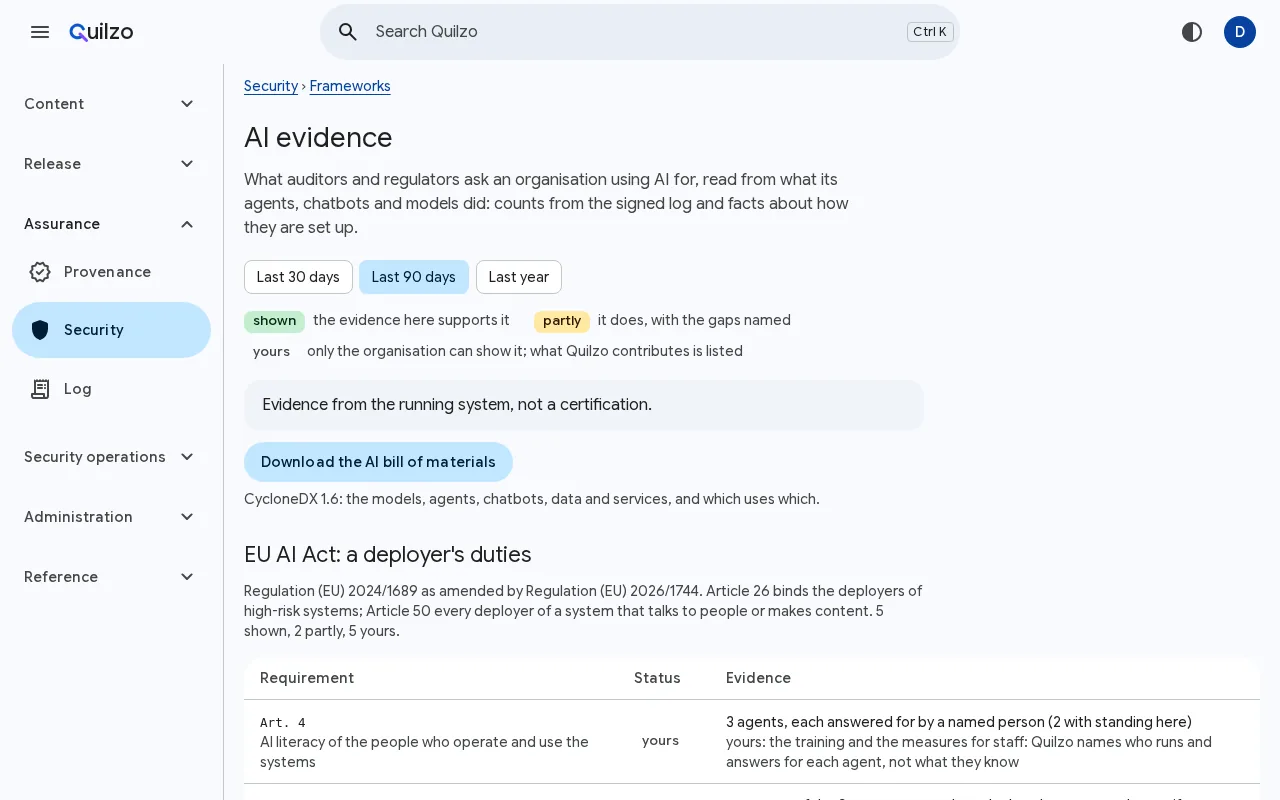Screen dimensions: 1280x800
Task: Open the user avatar D menu
Action: point(1240,32)
